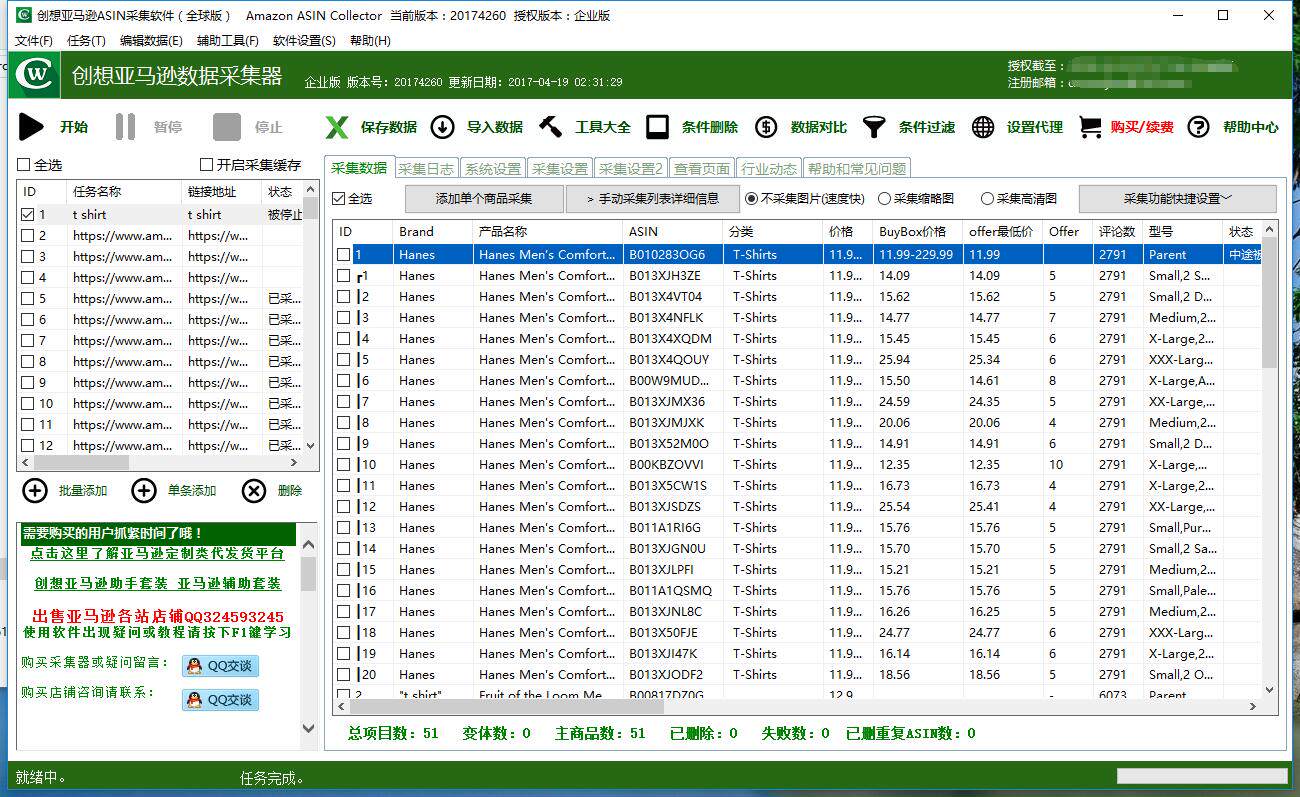Click the 手动采集列表详细信息 button

coord(652,198)
